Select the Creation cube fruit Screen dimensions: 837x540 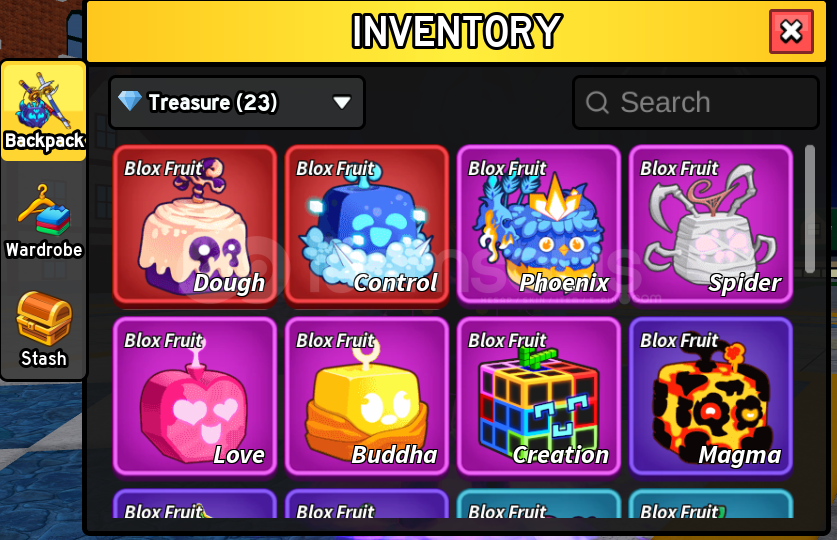point(539,396)
